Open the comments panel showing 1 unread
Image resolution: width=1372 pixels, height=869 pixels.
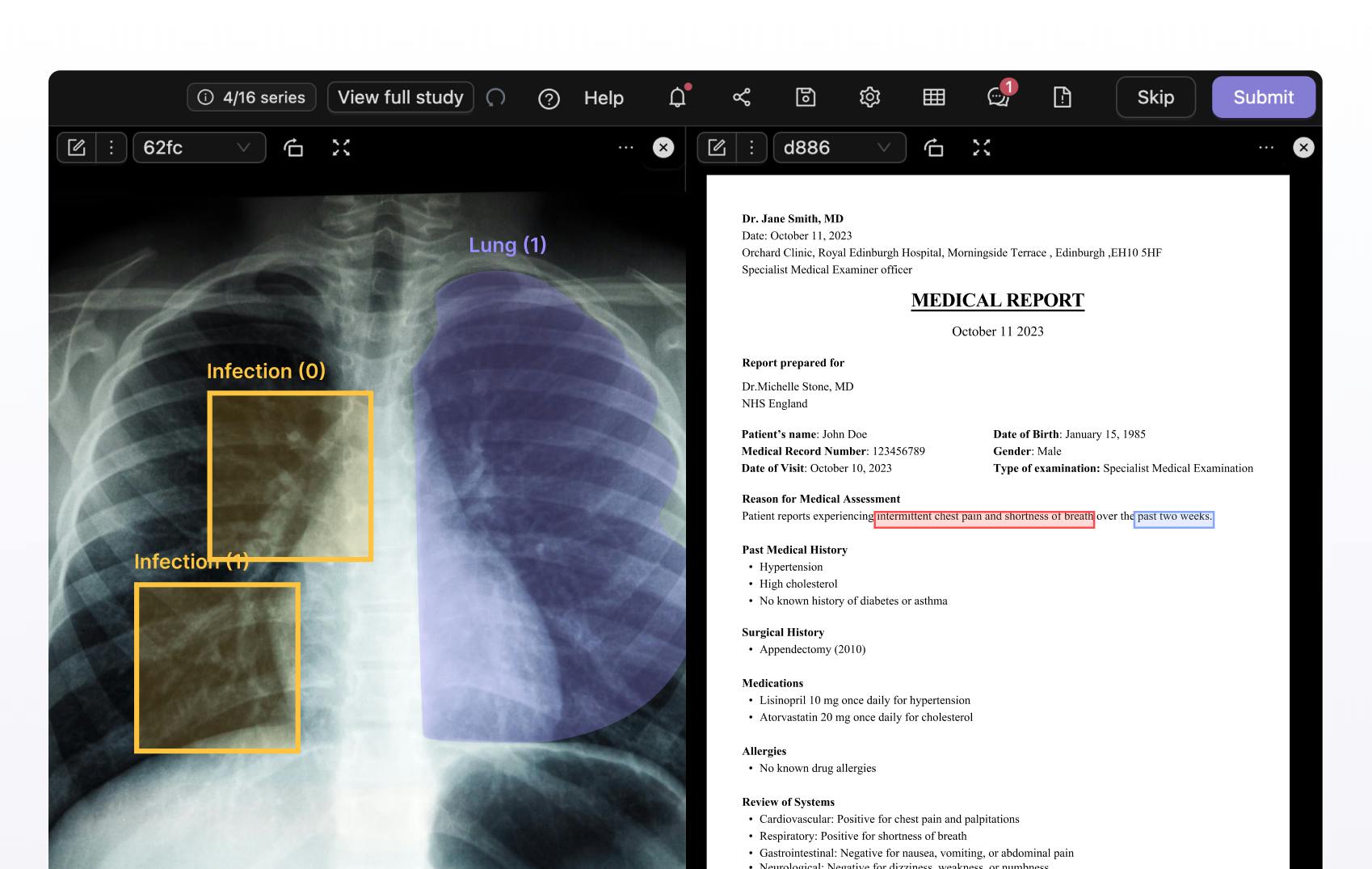(999, 98)
